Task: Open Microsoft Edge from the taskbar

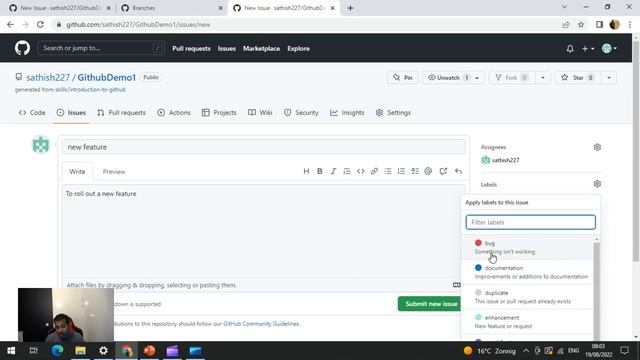Action: [57, 351]
